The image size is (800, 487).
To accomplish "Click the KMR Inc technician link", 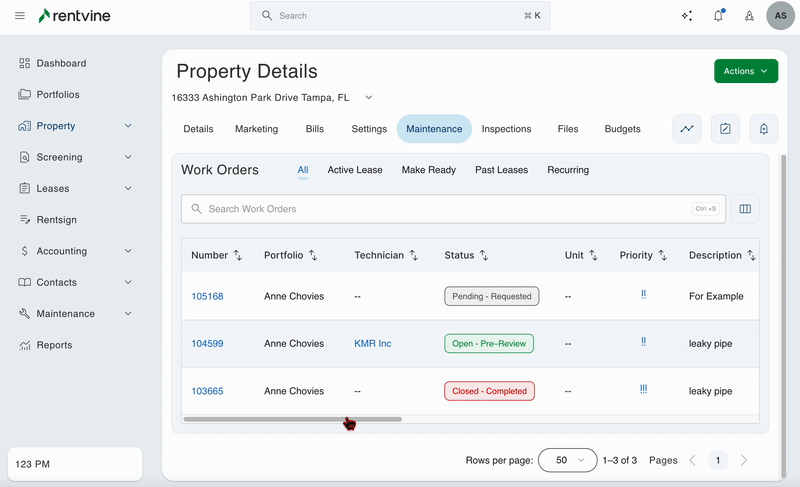I will coord(372,343).
